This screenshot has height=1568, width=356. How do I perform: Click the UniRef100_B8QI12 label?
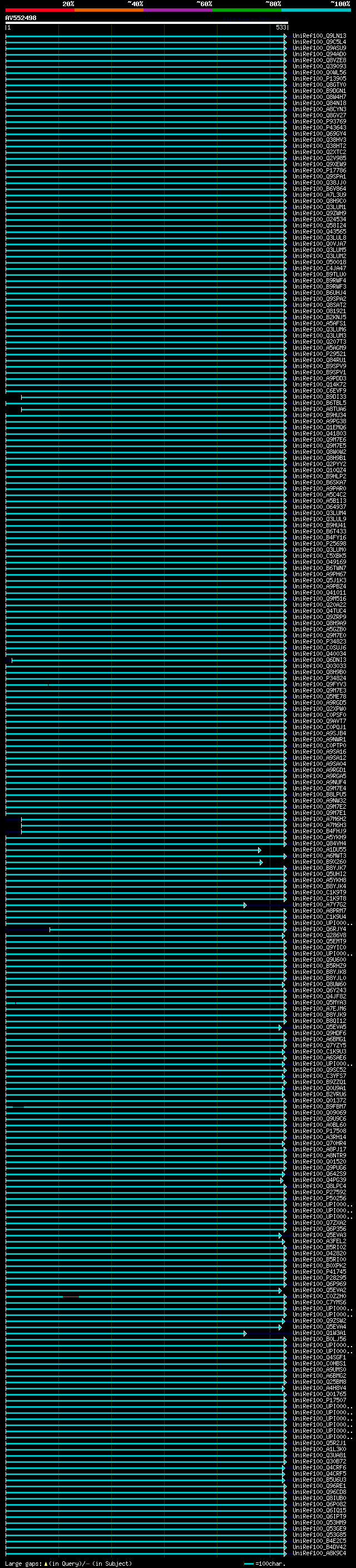[319, 1021]
